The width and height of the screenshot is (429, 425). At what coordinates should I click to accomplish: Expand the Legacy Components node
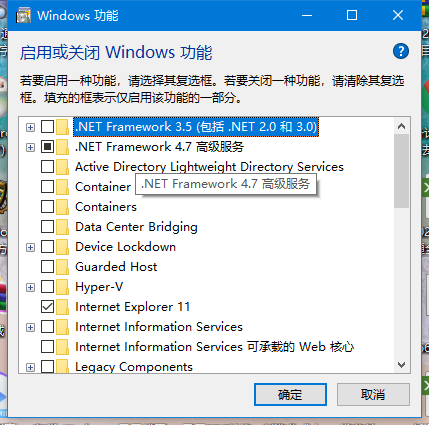click(x=30, y=367)
